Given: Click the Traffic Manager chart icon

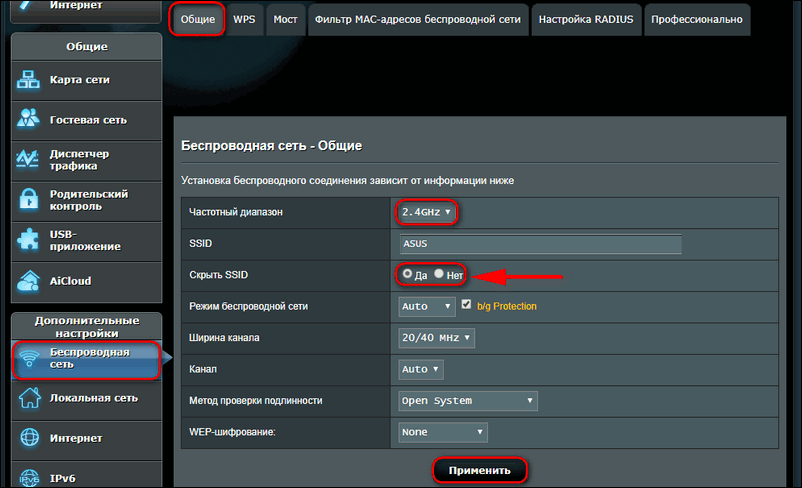Looking at the screenshot, I should coord(28,160).
